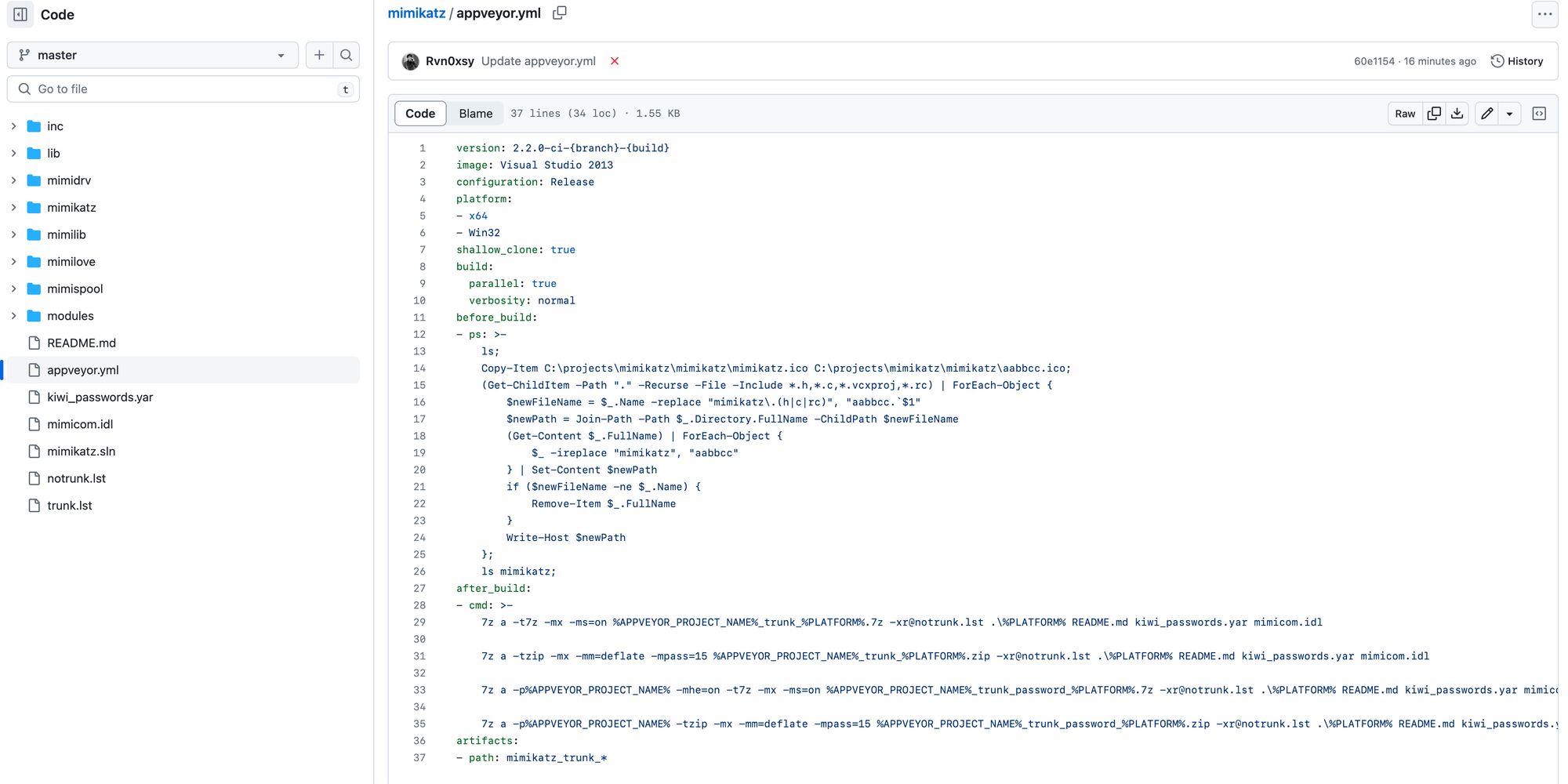Open the symbols panel icon
The image size is (1568, 784).
click(1539, 114)
